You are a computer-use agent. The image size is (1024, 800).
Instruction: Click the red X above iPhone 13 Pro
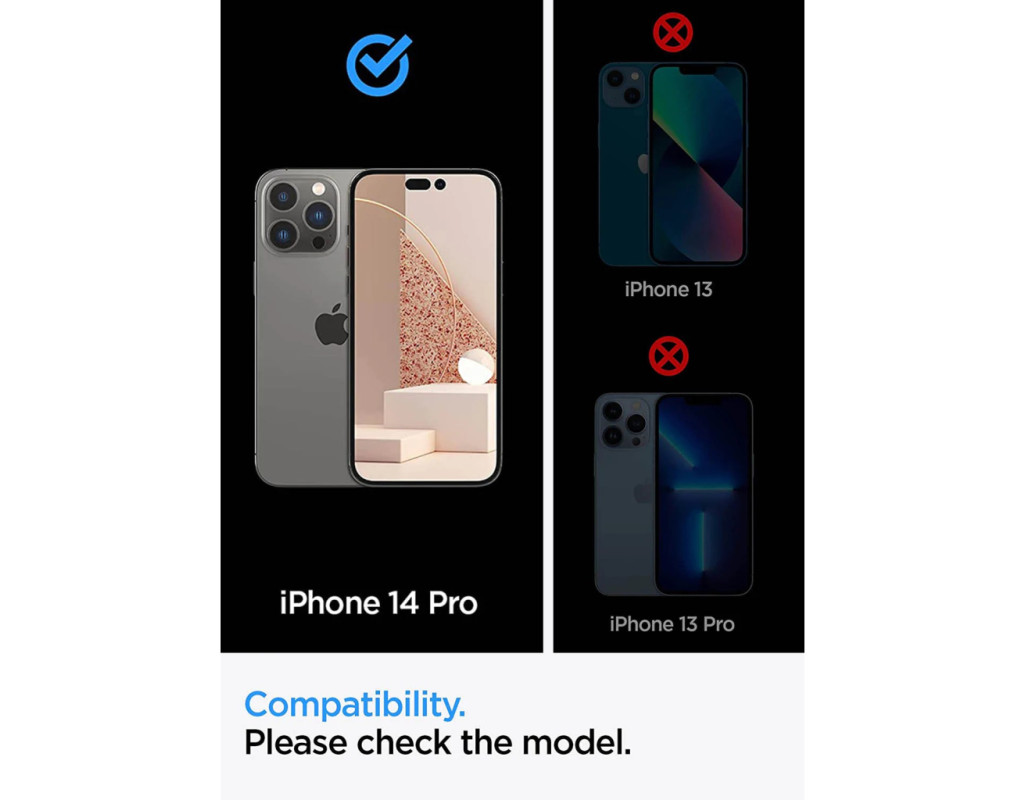click(x=668, y=356)
